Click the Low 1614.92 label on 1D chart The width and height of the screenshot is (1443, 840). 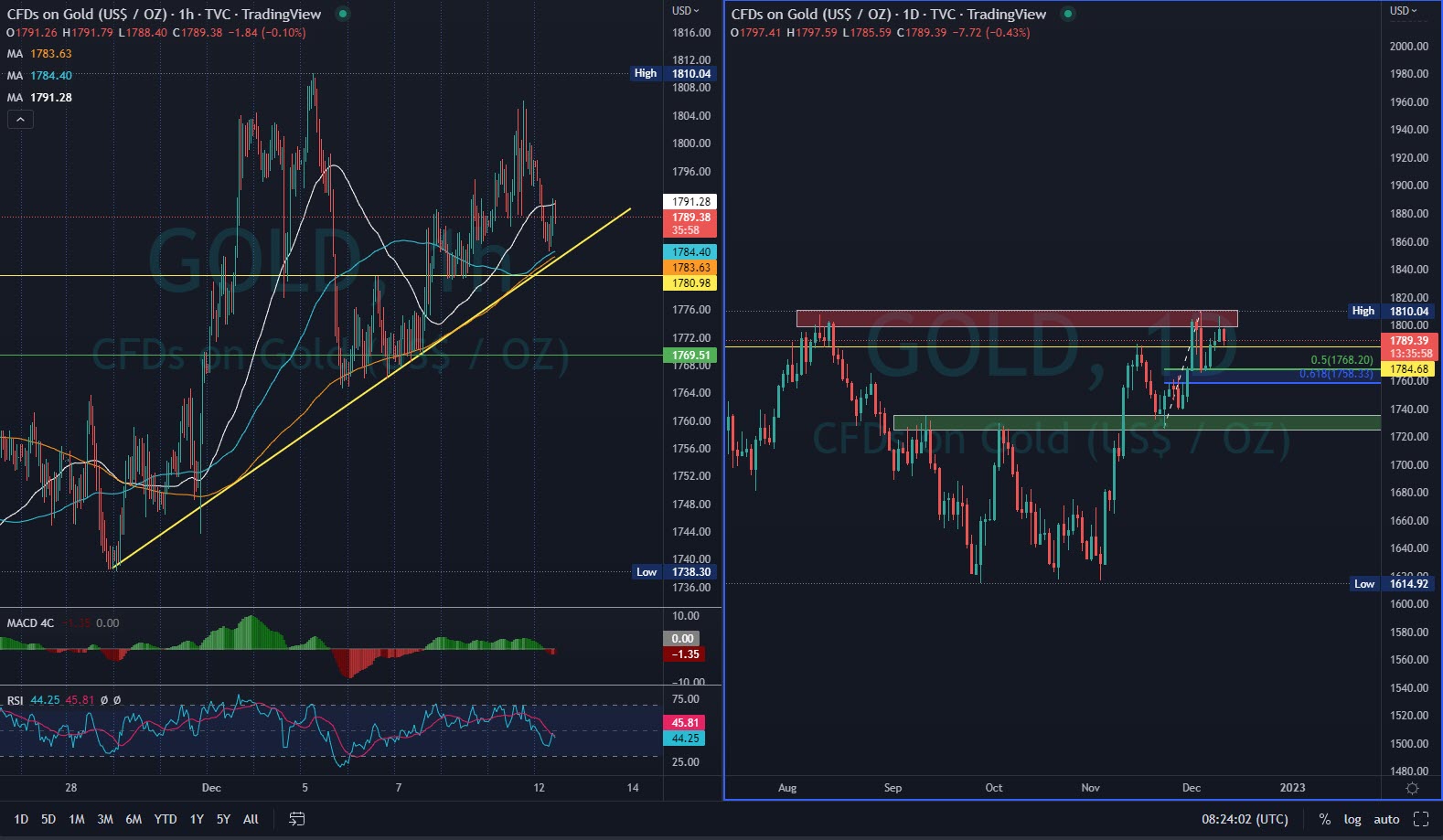[1392, 584]
